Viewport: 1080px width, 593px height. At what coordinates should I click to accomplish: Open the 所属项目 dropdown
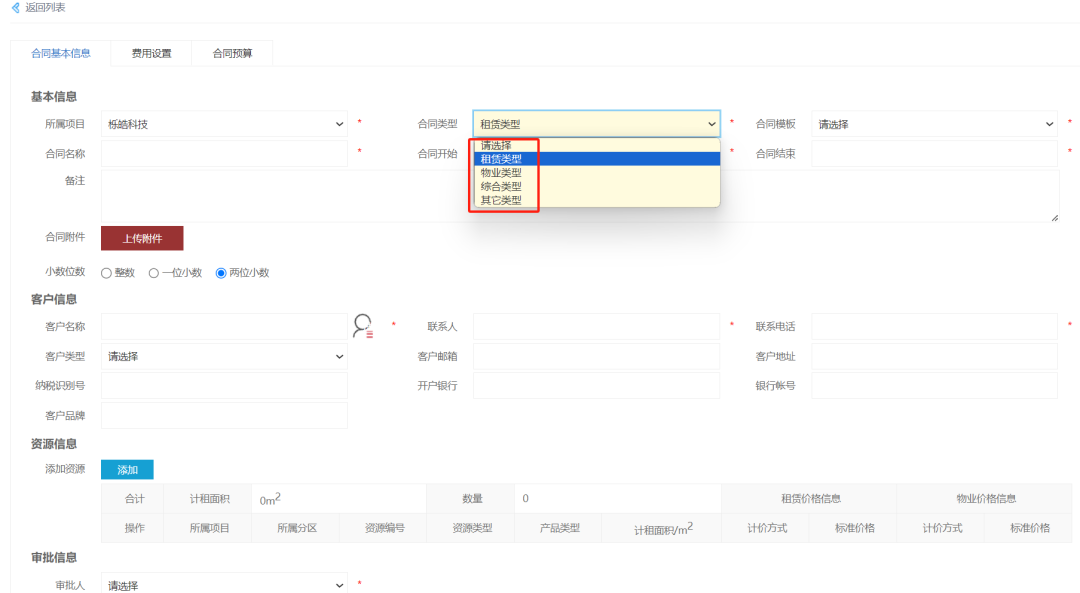pyautogui.click(x=225, y=124)
